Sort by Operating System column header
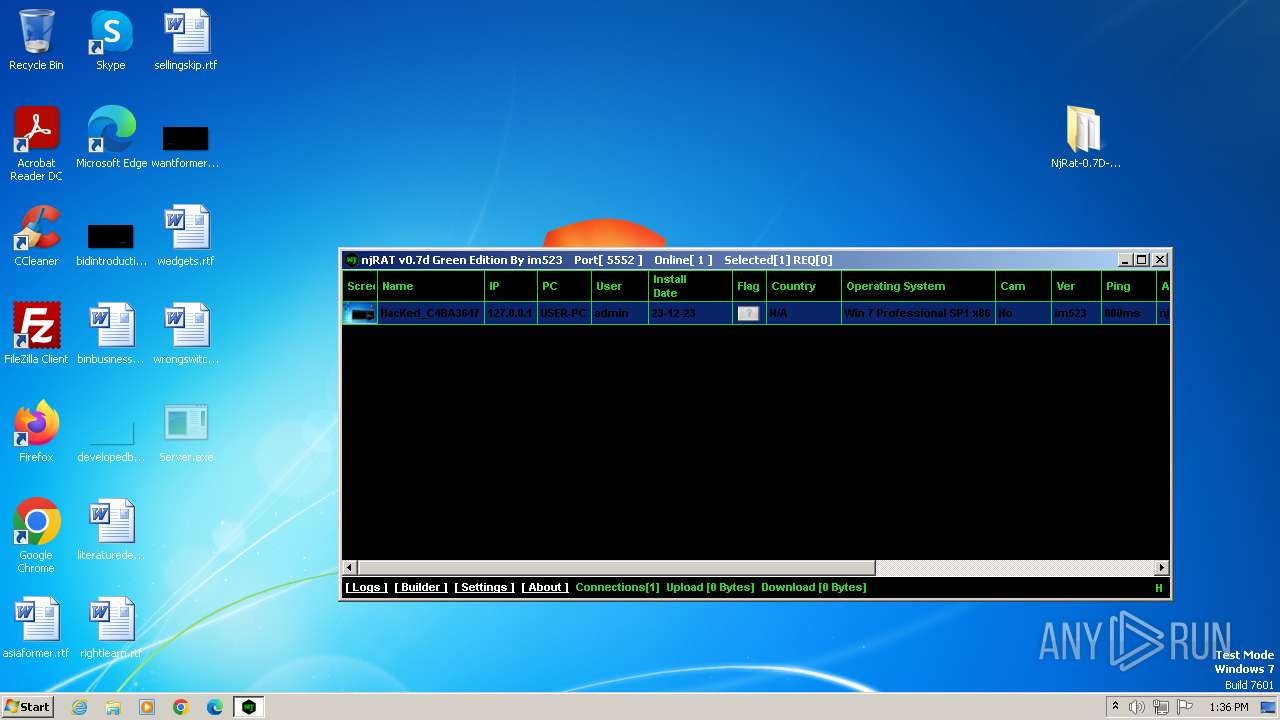 point(918,286)
